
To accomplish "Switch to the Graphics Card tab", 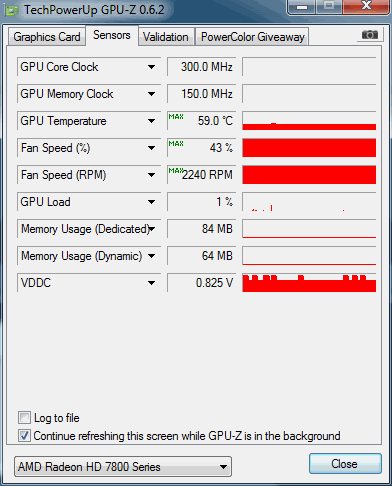I will coord(47,37).
